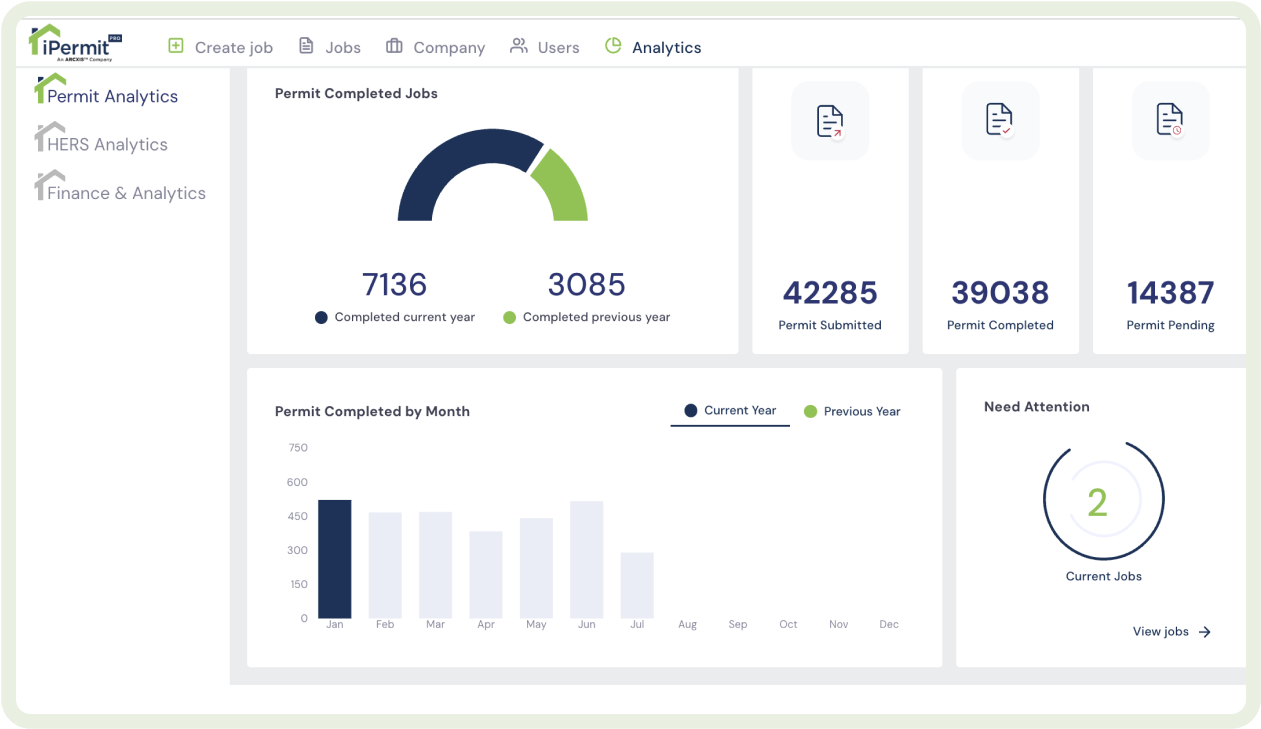Click the 14387 Permit Pending value
Screen dimensions: 1261x729
pos(1171,293)
